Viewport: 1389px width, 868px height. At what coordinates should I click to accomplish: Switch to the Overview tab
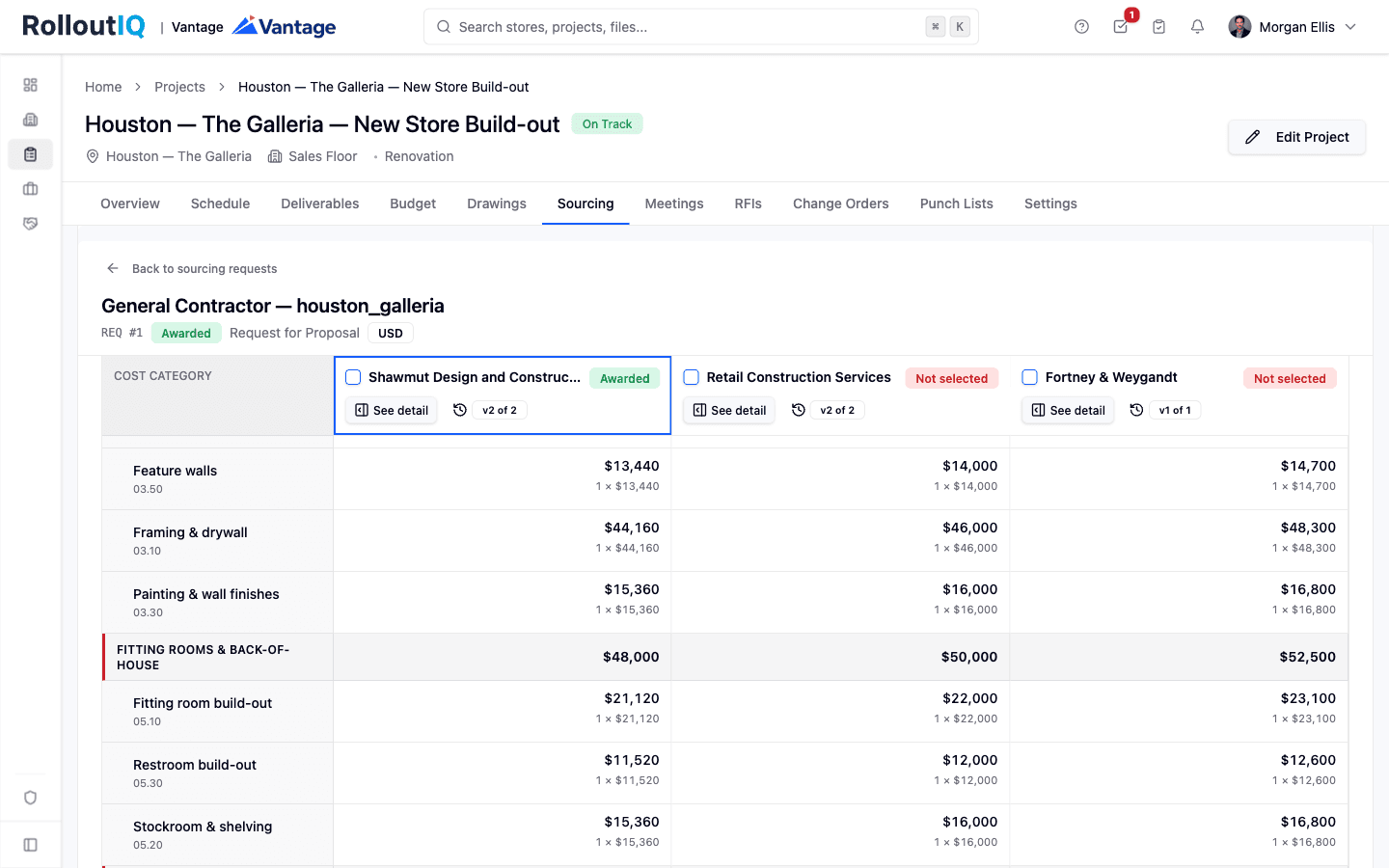(x=130, y=203)
